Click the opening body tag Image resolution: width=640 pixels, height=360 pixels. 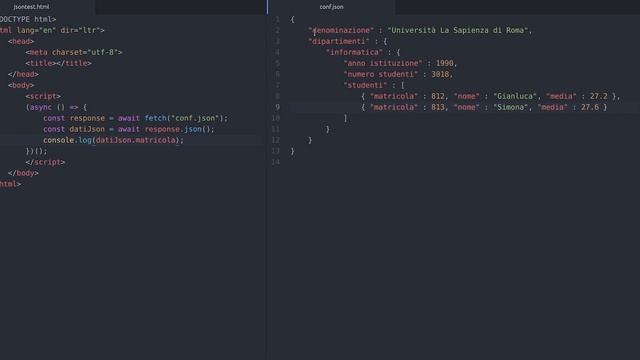coord(21,85)
